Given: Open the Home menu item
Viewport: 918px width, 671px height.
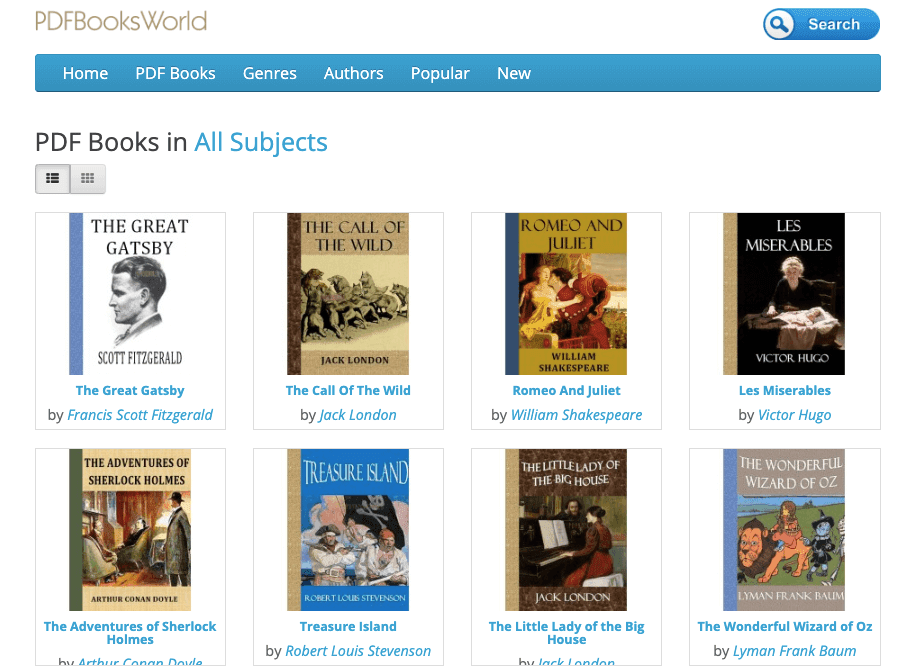Looking at the screenshot, I should pos(85,73).
